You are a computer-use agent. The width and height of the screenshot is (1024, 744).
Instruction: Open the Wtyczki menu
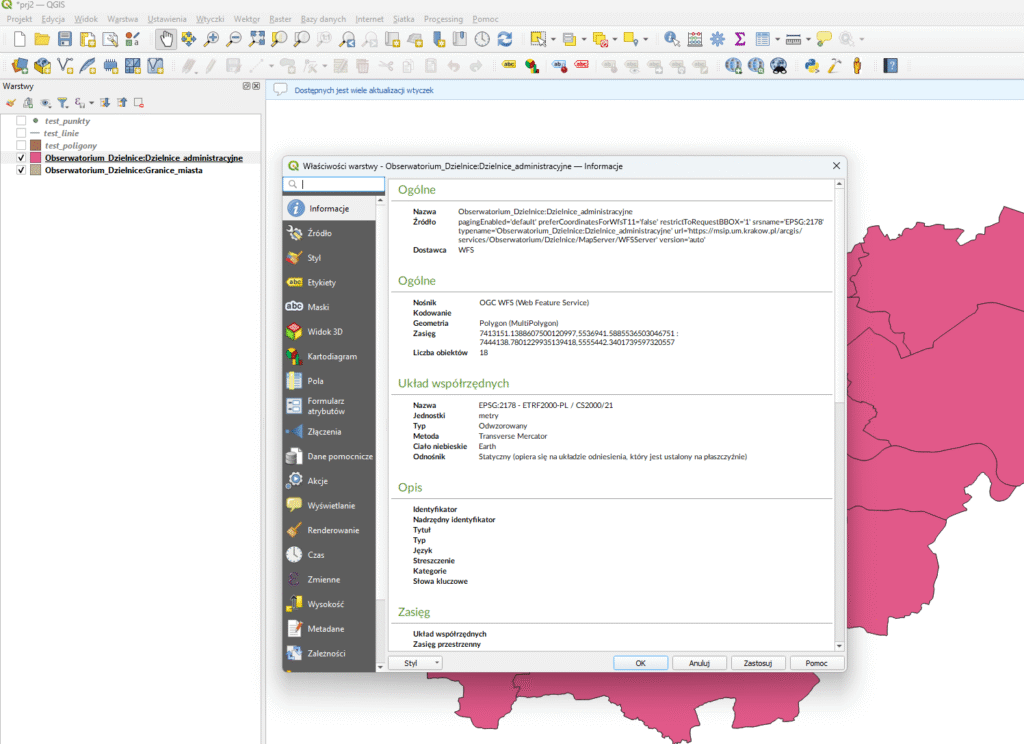coord(210,19)
